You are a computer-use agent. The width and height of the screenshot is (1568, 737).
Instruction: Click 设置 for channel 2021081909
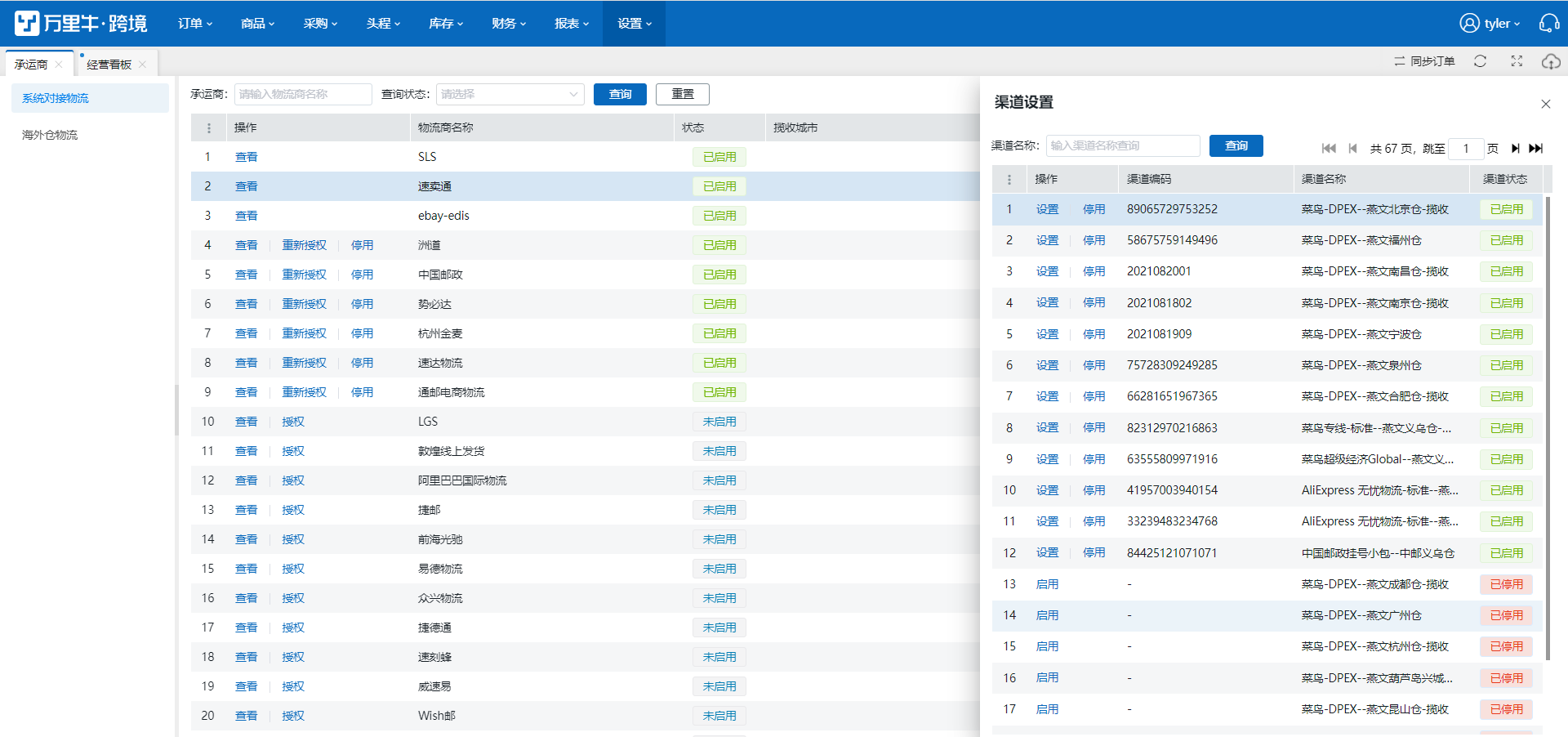click(x=1047, y=334)
